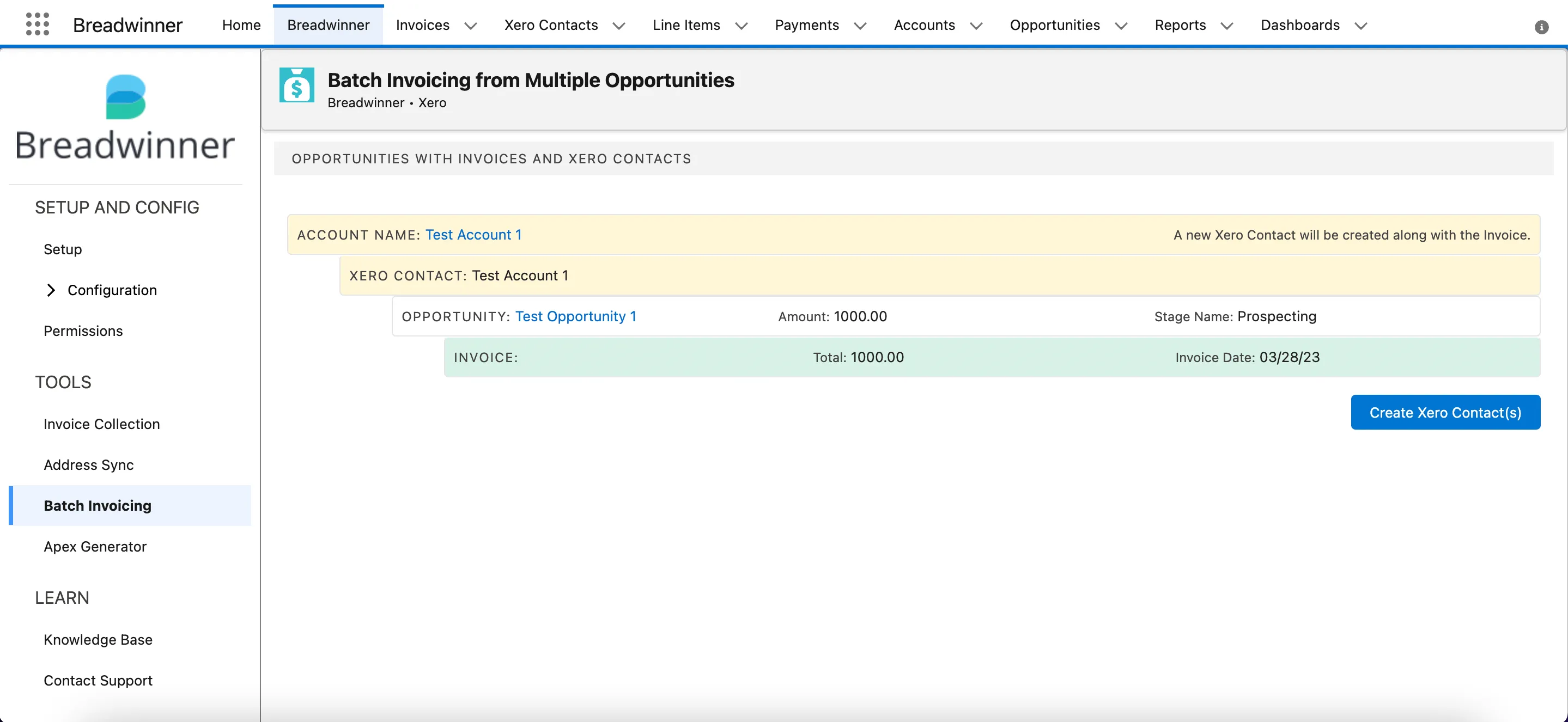Image resolution: width=1568 pixels, height=722 pixels.
Task: Switch to the Invoices tab
Action: point(422,25)
